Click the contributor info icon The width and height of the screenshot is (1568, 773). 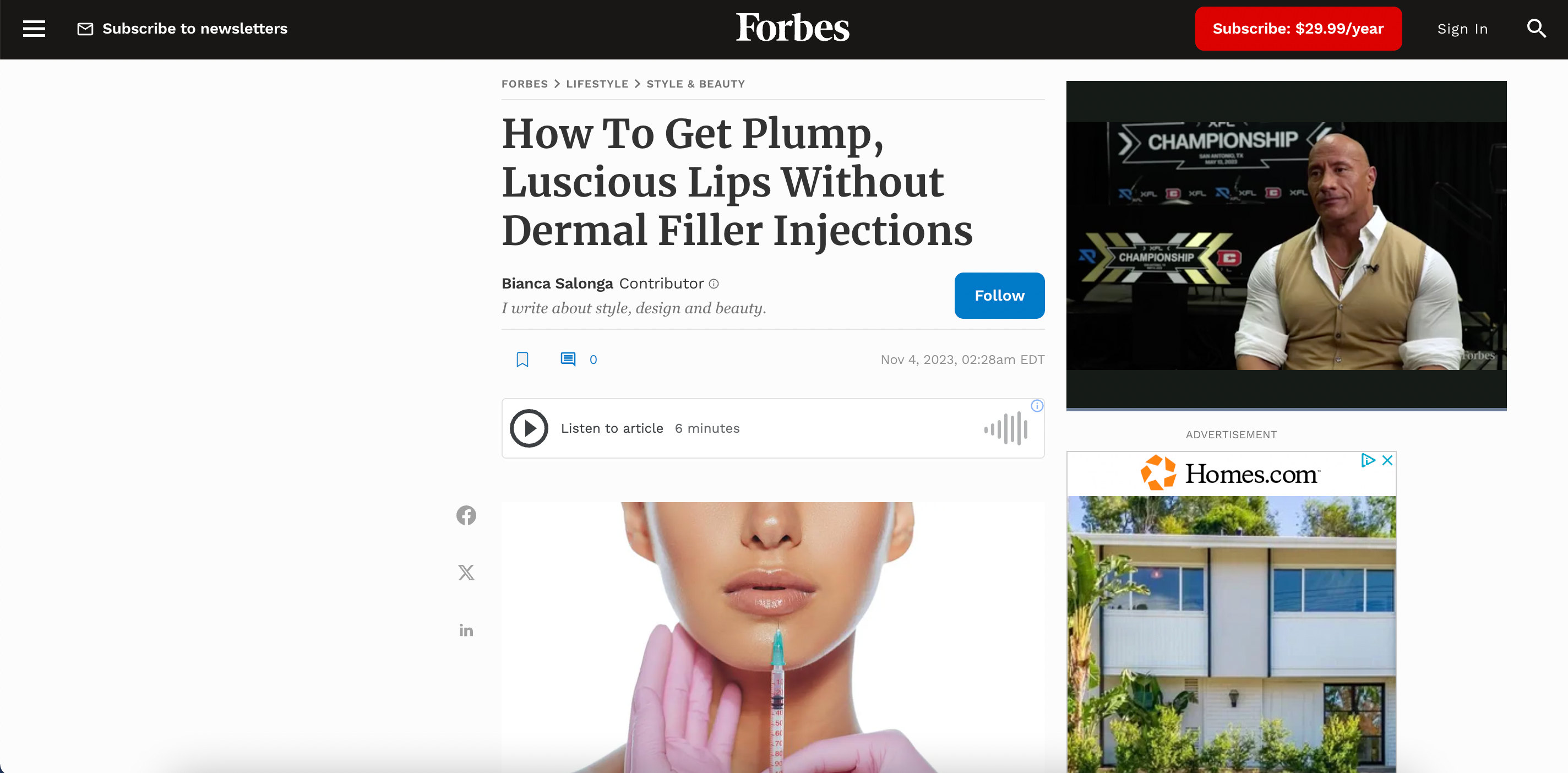[714, 284]
